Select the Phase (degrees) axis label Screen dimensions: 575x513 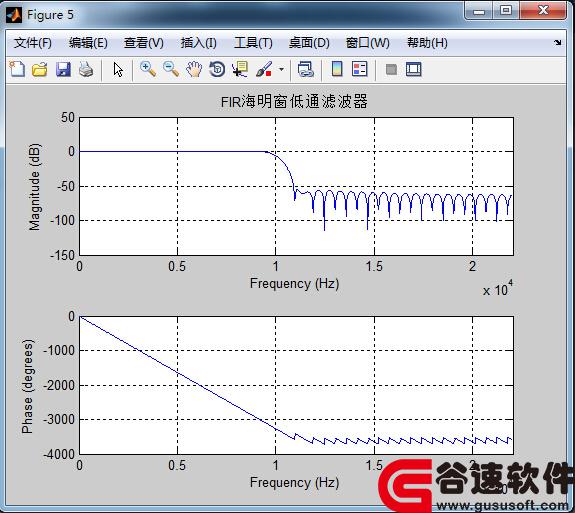pyautogui.click(x=28, y=386)
